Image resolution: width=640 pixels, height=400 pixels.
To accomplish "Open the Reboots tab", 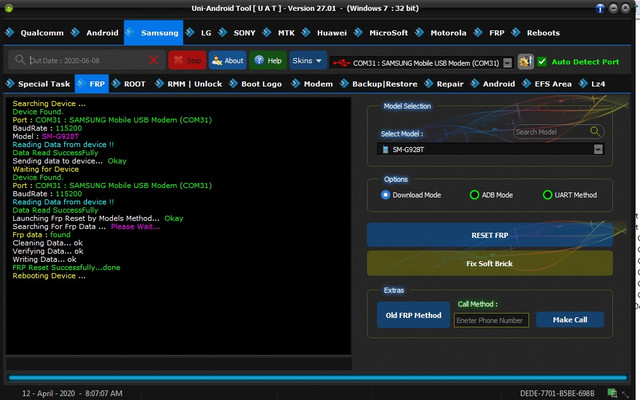I will [536, 33].
